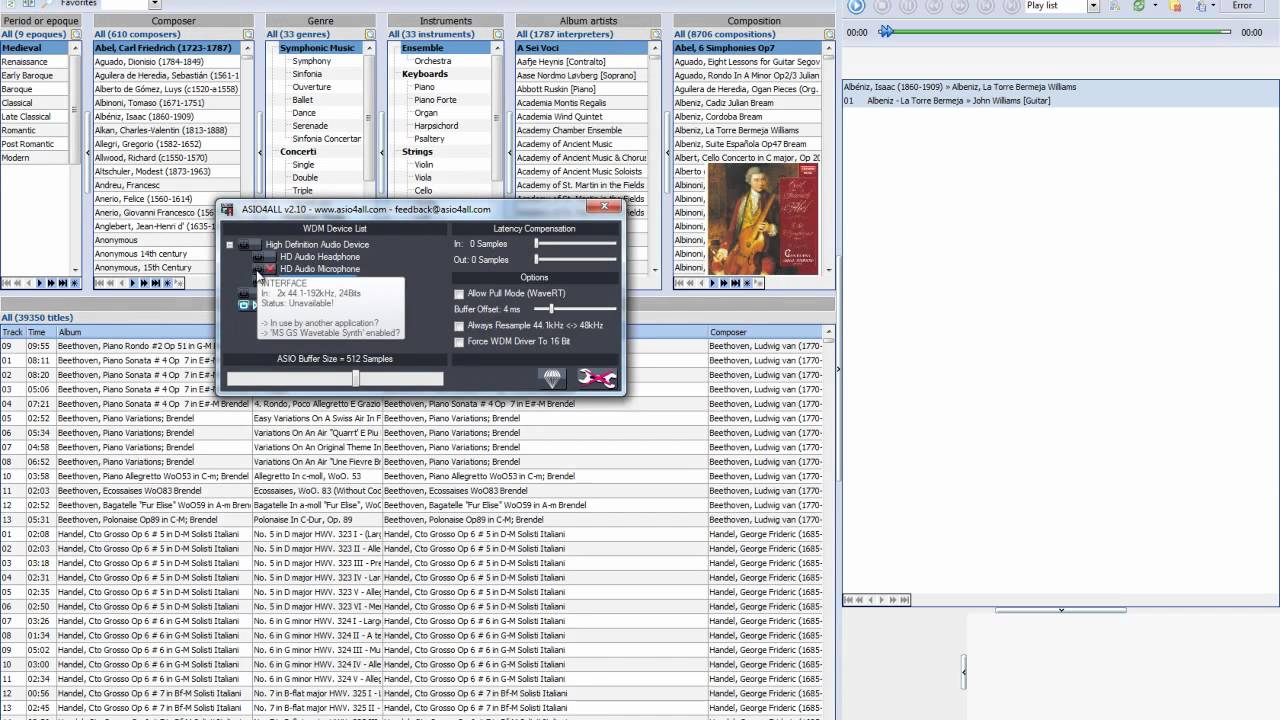Select Bagatelle In a-moll "Fur Elise" track
1280x720 pixels.
coord(316,505)
